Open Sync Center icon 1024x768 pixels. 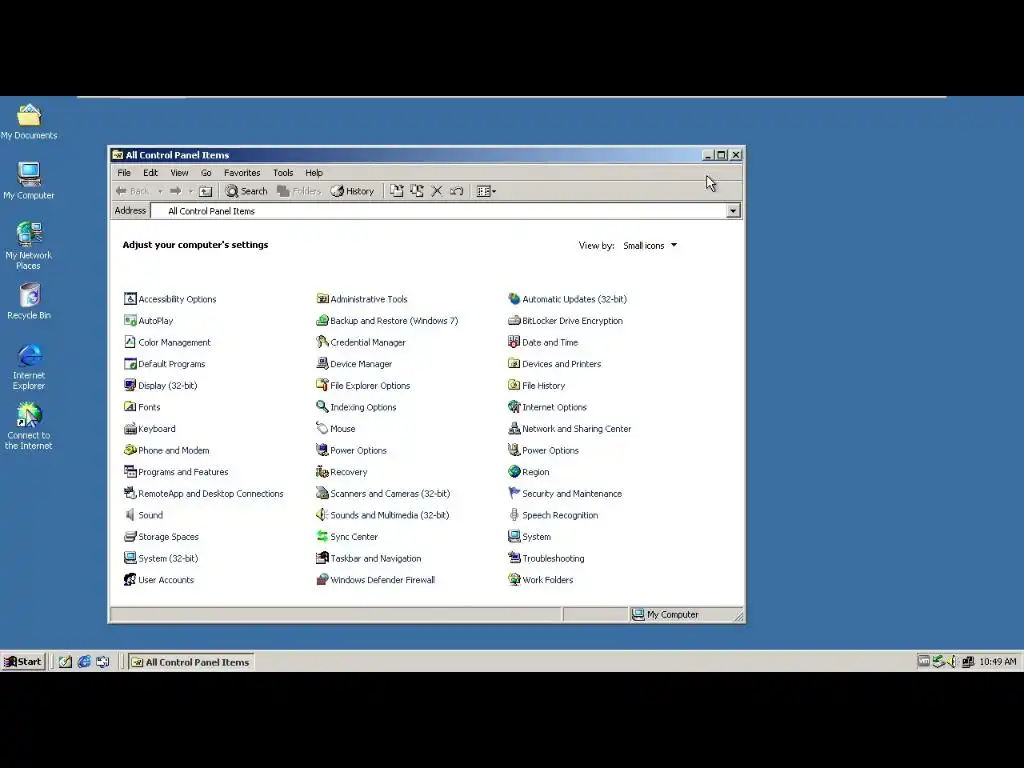[322, 536]
